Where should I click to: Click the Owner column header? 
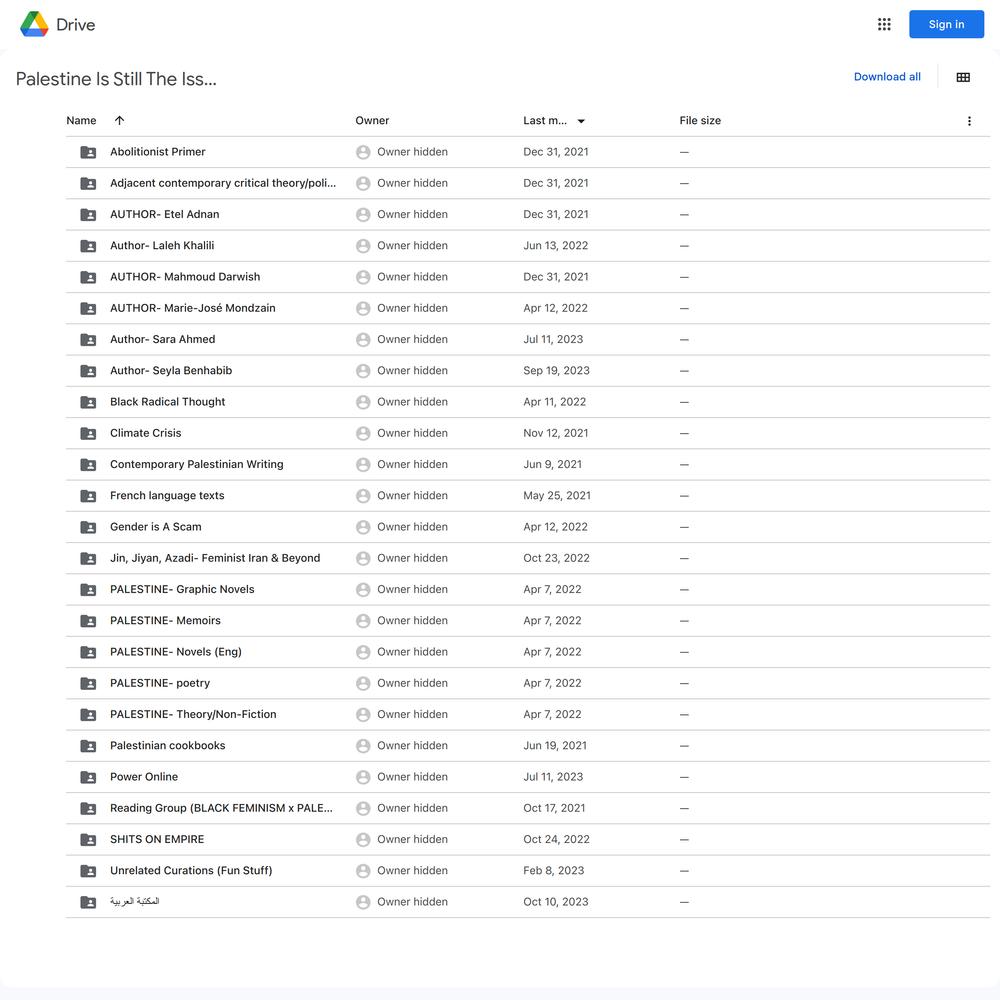click(x=372, y=121)
